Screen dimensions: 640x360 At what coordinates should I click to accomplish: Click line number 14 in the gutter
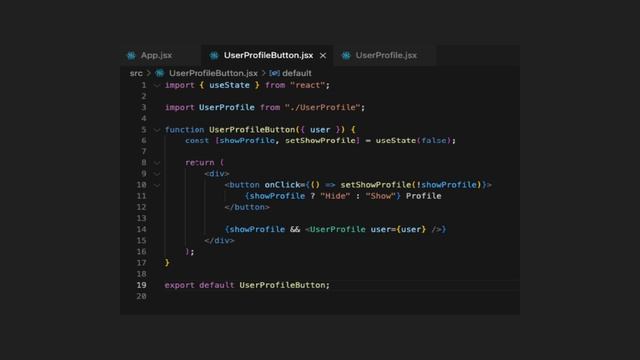pos(141,229)
